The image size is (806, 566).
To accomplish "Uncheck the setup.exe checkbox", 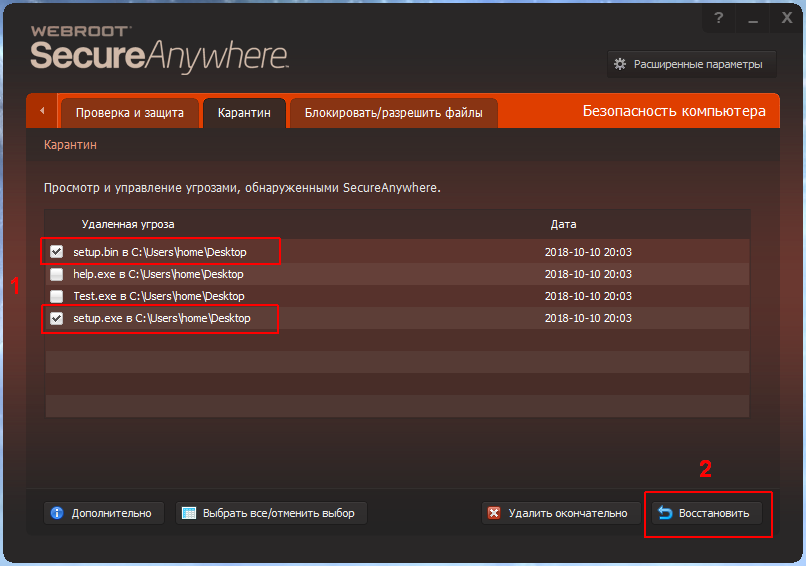I will pyautogui.click(x=57, y=318).
